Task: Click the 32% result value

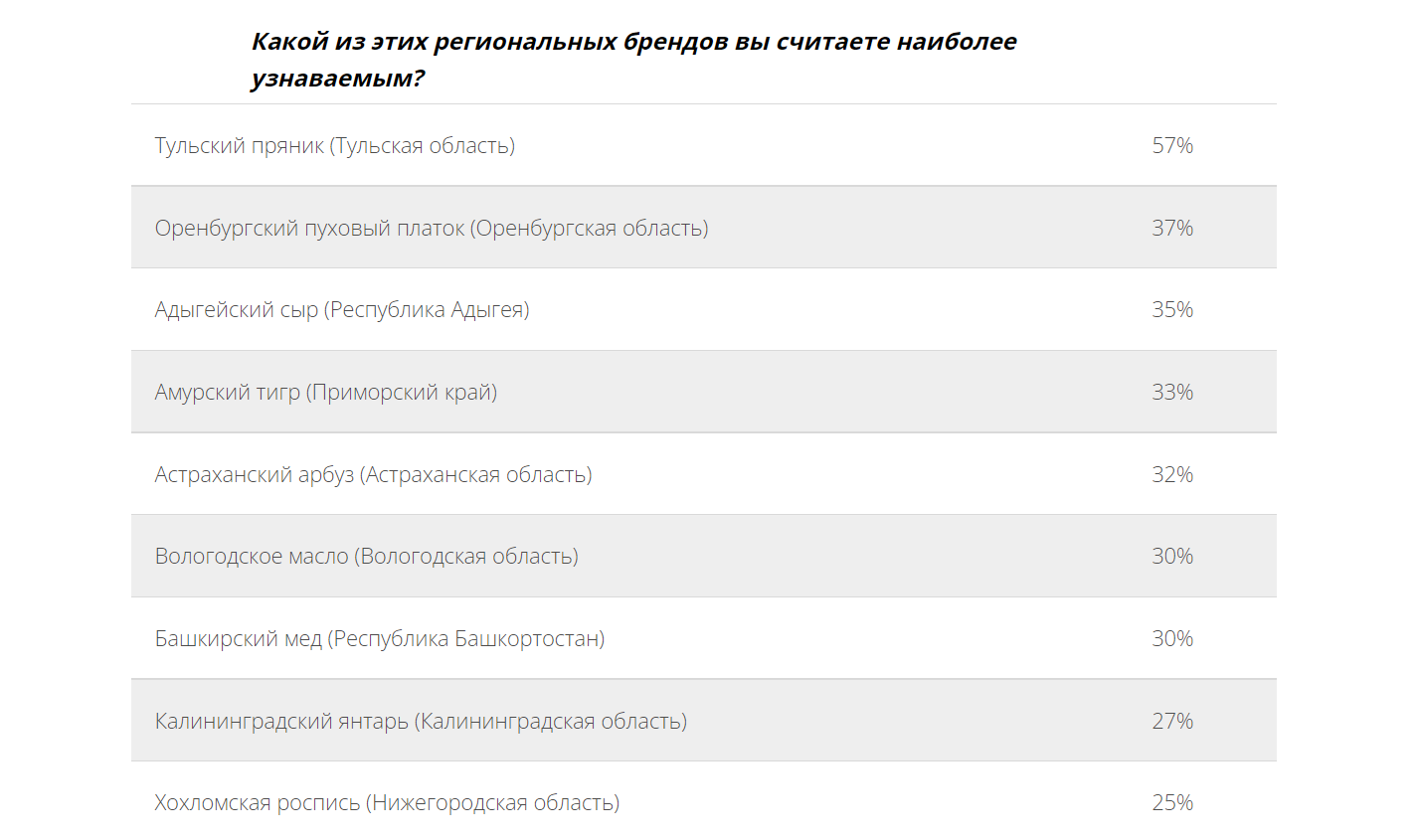Action: coord(1171,475)
